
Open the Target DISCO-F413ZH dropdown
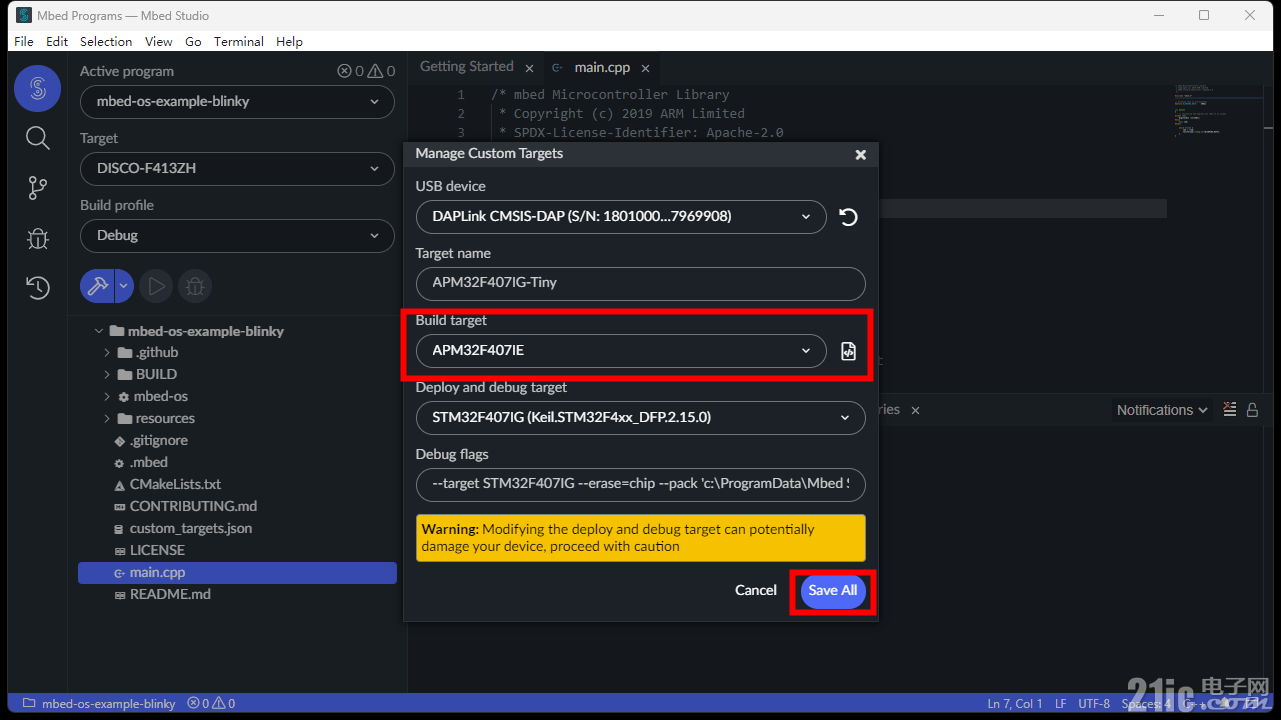[237, 168]
